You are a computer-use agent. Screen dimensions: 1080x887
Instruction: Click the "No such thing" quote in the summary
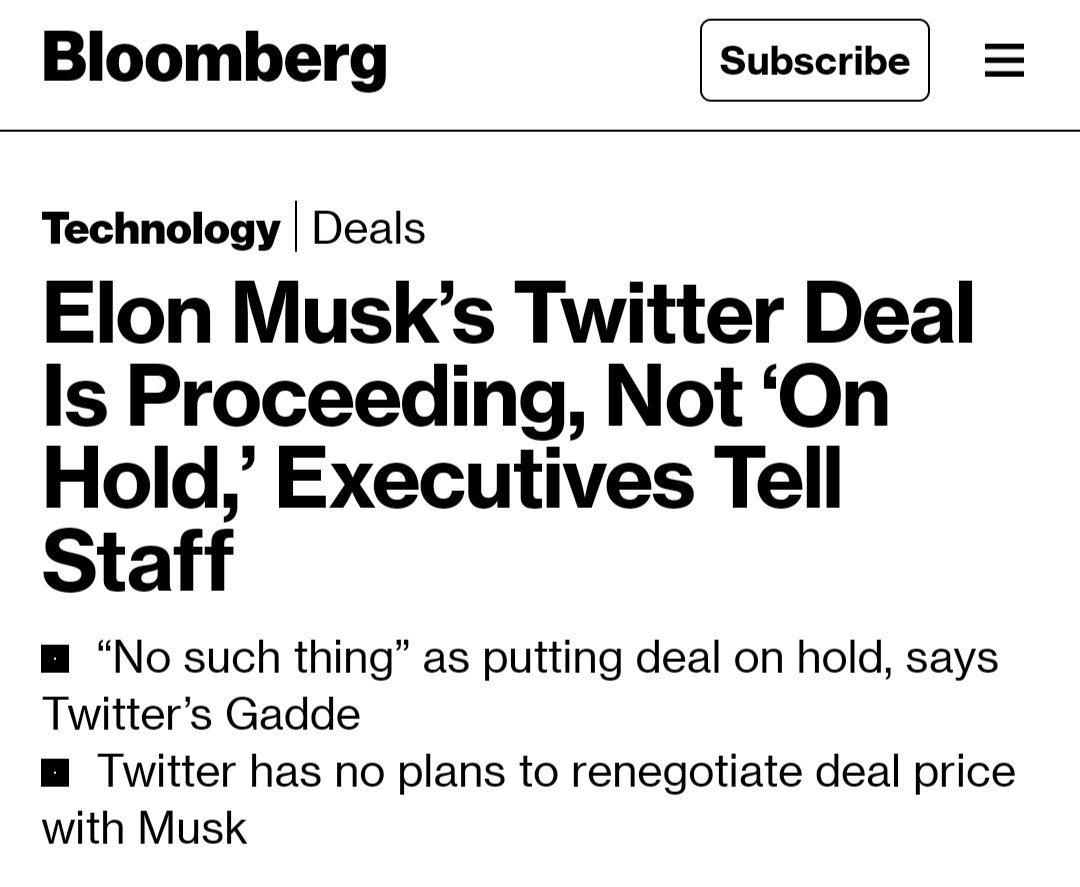254,658
